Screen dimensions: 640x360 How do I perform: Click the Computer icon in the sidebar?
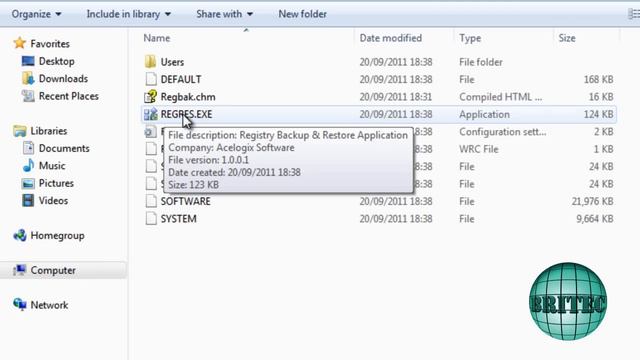(x=19, y=270)
